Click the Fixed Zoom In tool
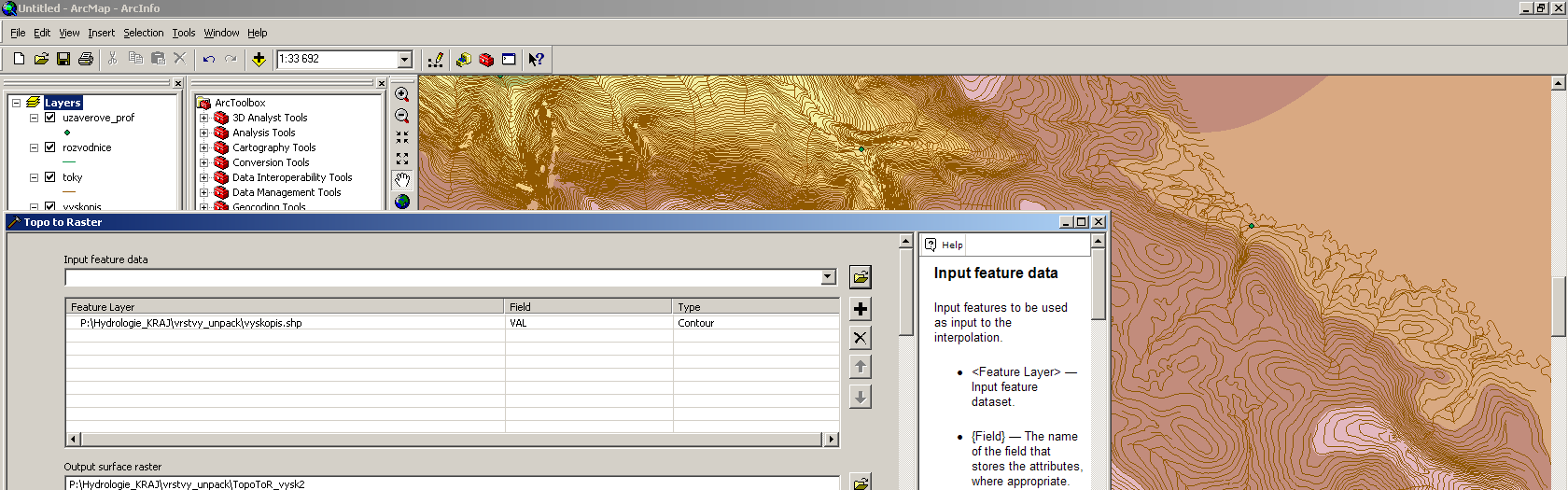This screenshot has height=490, width=1568. (402, 137)
